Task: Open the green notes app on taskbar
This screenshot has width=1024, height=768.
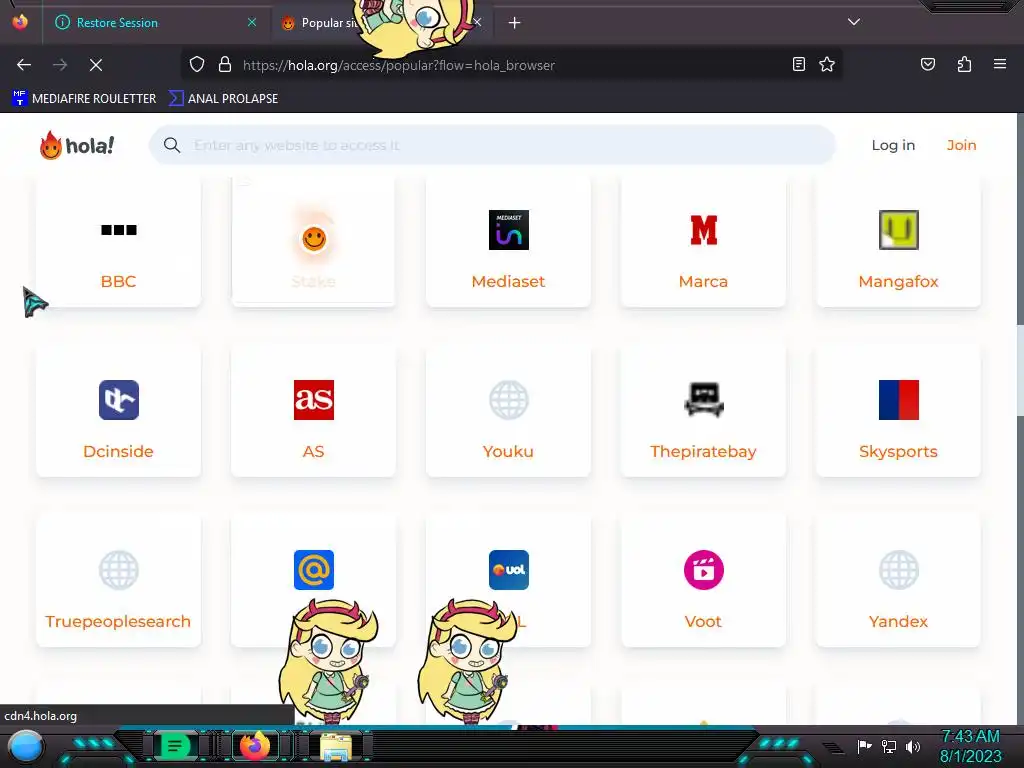Action: coord(174,746)
